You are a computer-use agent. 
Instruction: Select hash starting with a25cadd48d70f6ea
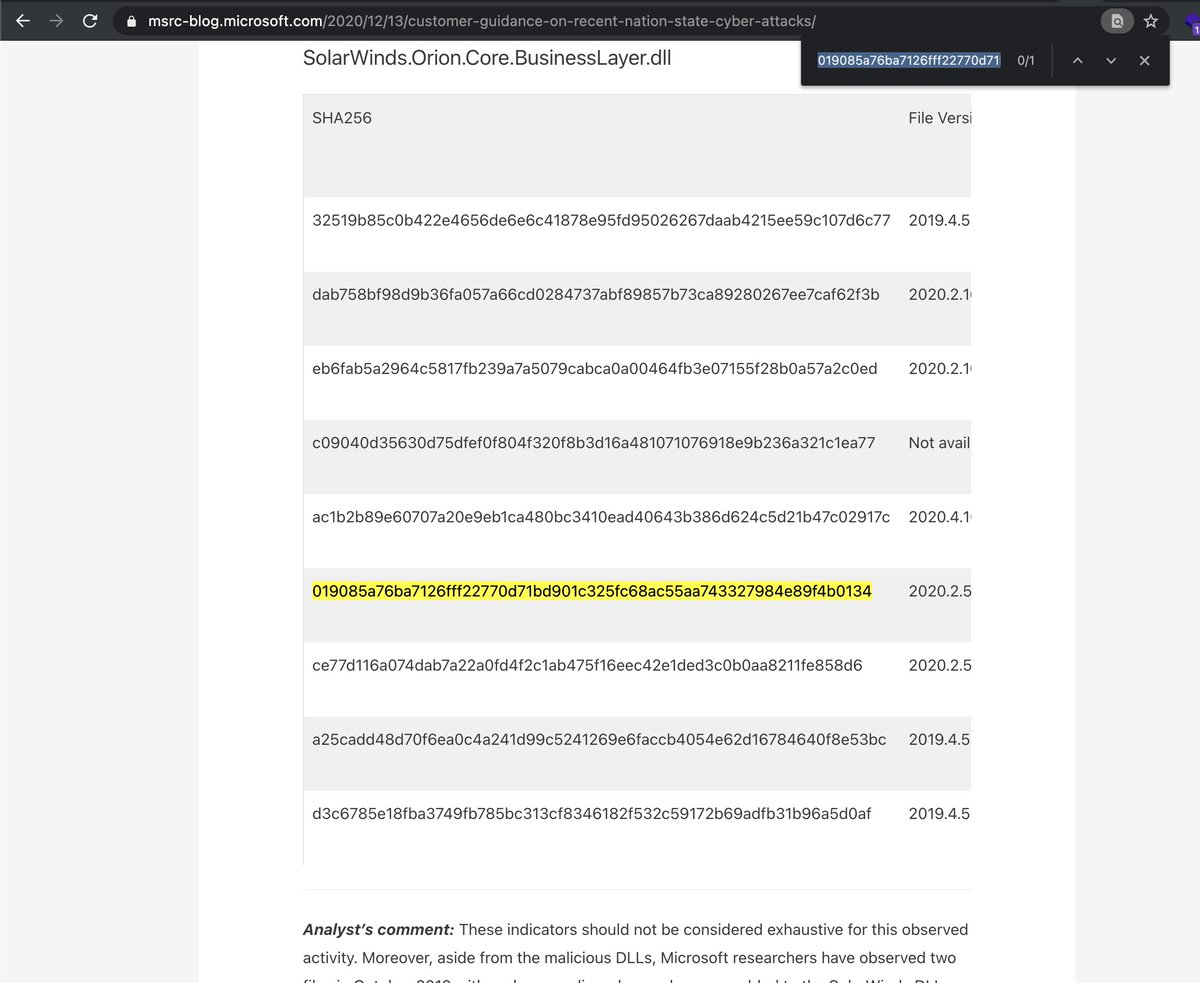point(599,740)
